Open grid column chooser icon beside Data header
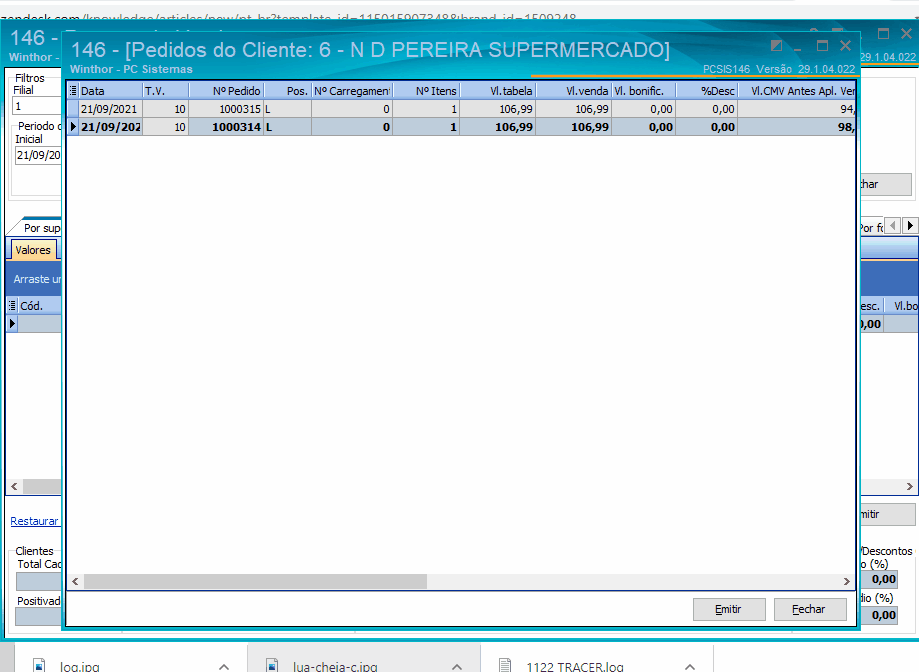This screenshot has height=672, width=919. (73, 91)
